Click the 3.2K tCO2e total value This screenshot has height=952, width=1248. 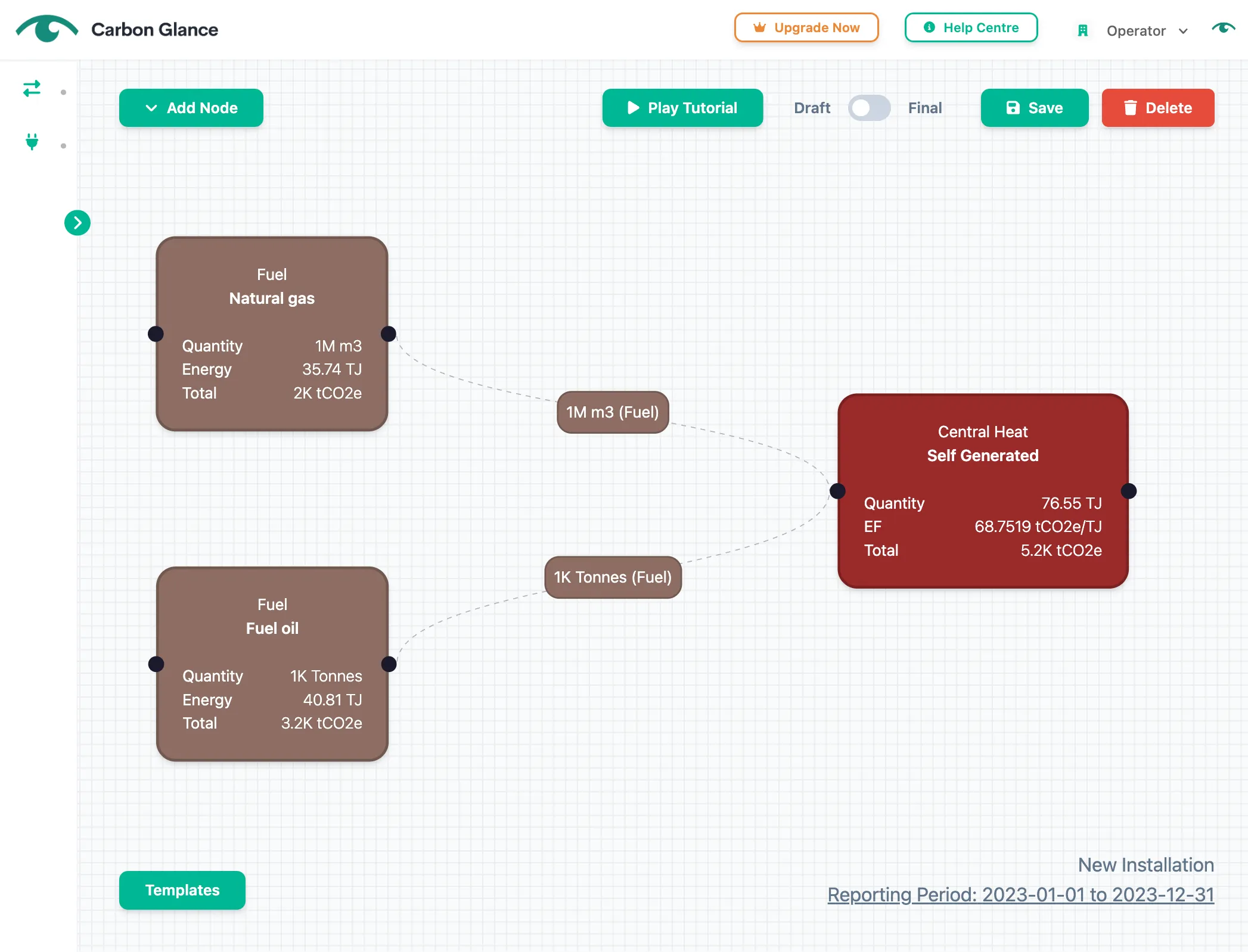(x=322, y=723)
